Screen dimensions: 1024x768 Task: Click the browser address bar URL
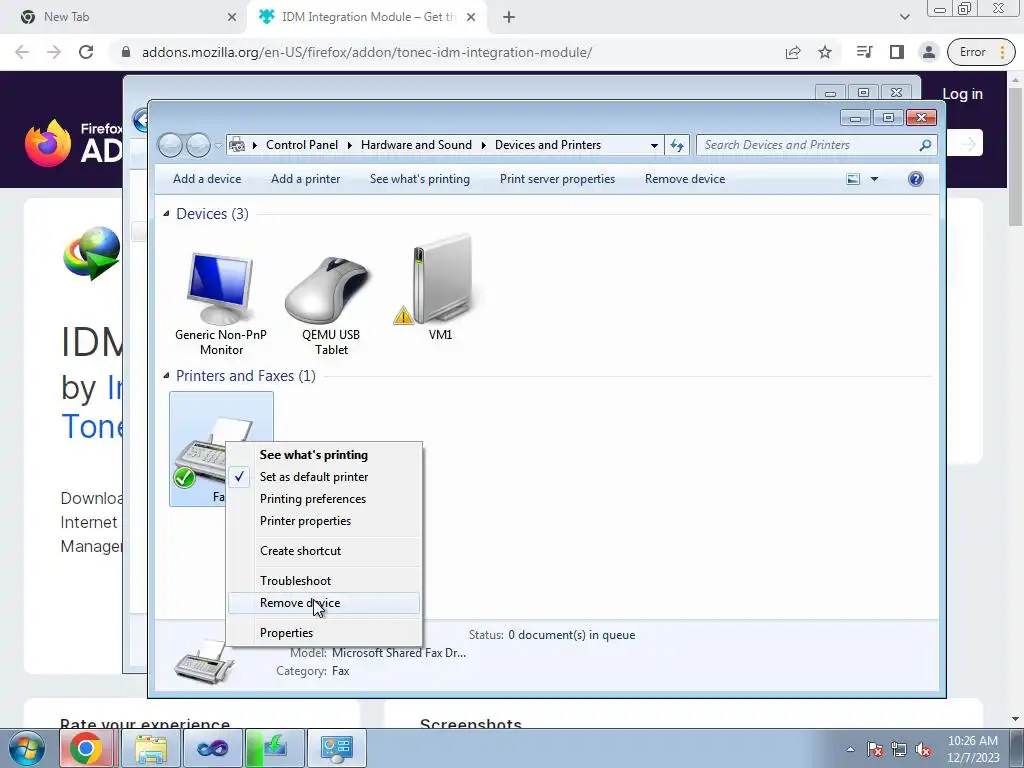pos(367,52)
